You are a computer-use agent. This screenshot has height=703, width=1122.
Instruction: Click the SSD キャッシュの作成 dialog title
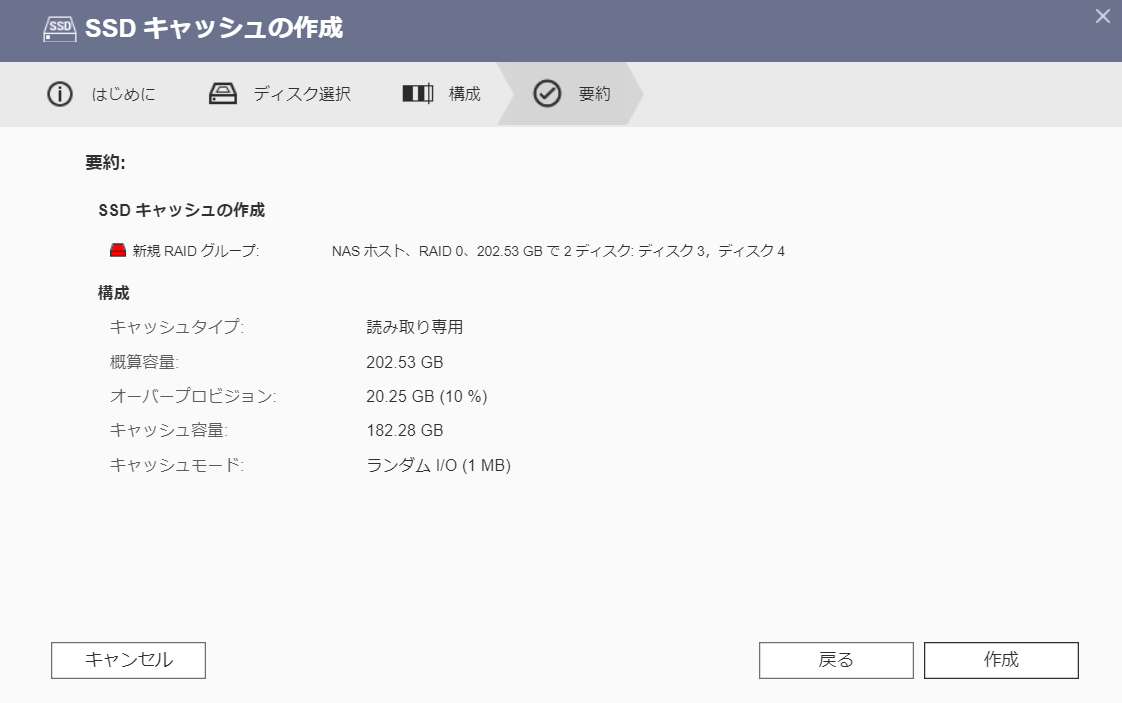213,28
